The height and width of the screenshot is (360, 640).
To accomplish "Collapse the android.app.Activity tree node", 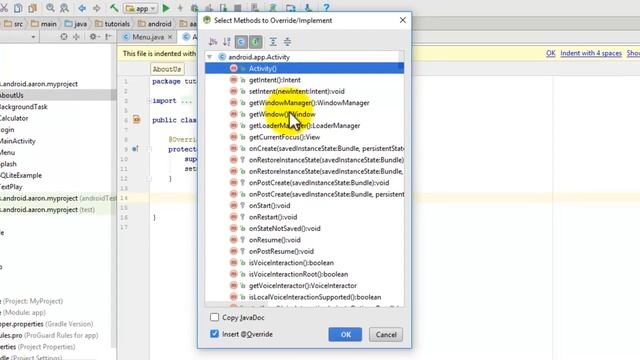I will (210, 57).
